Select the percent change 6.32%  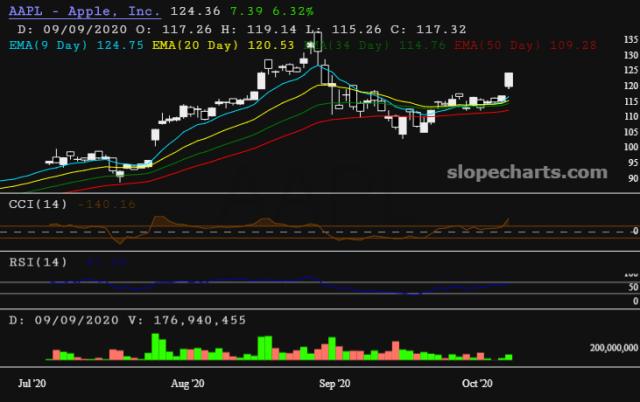(293, 11)
